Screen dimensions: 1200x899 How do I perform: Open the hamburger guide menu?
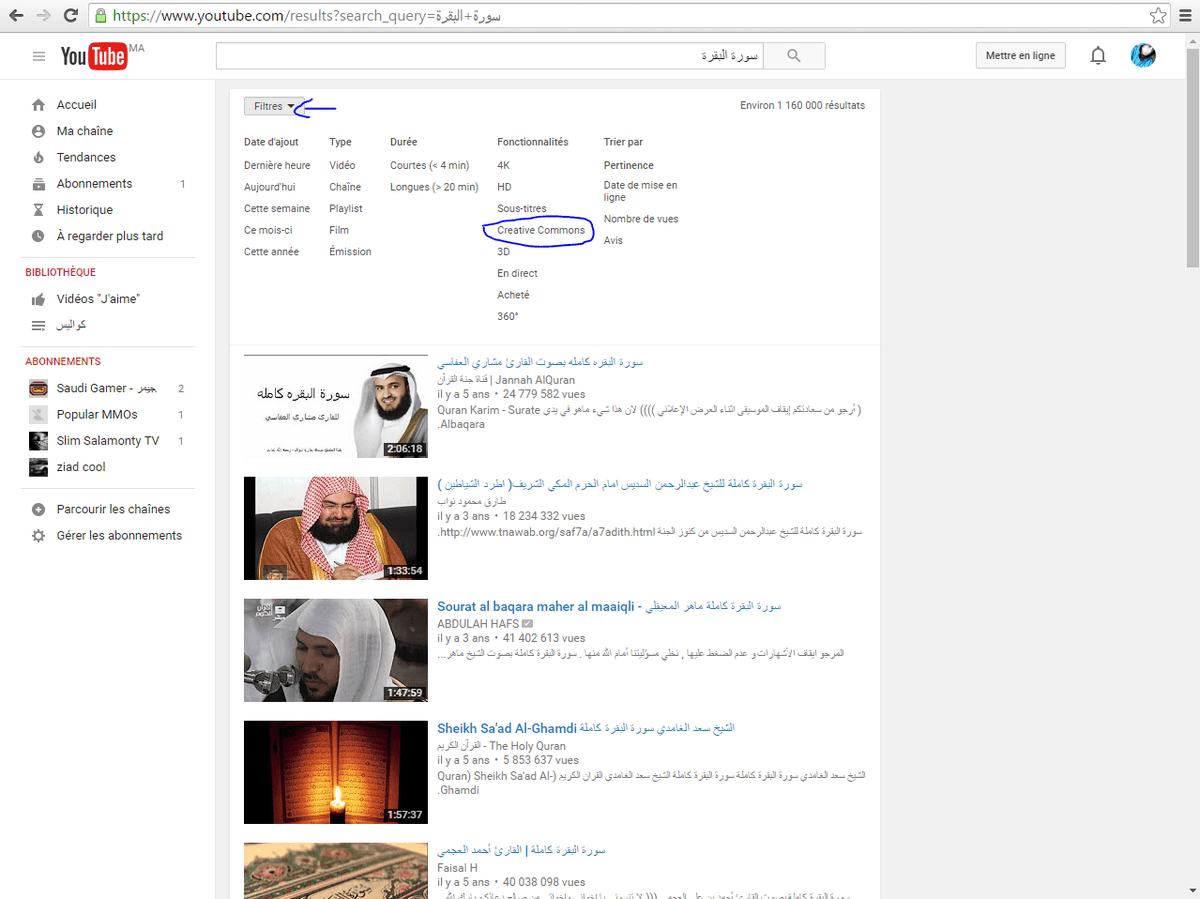pos(39,57)
